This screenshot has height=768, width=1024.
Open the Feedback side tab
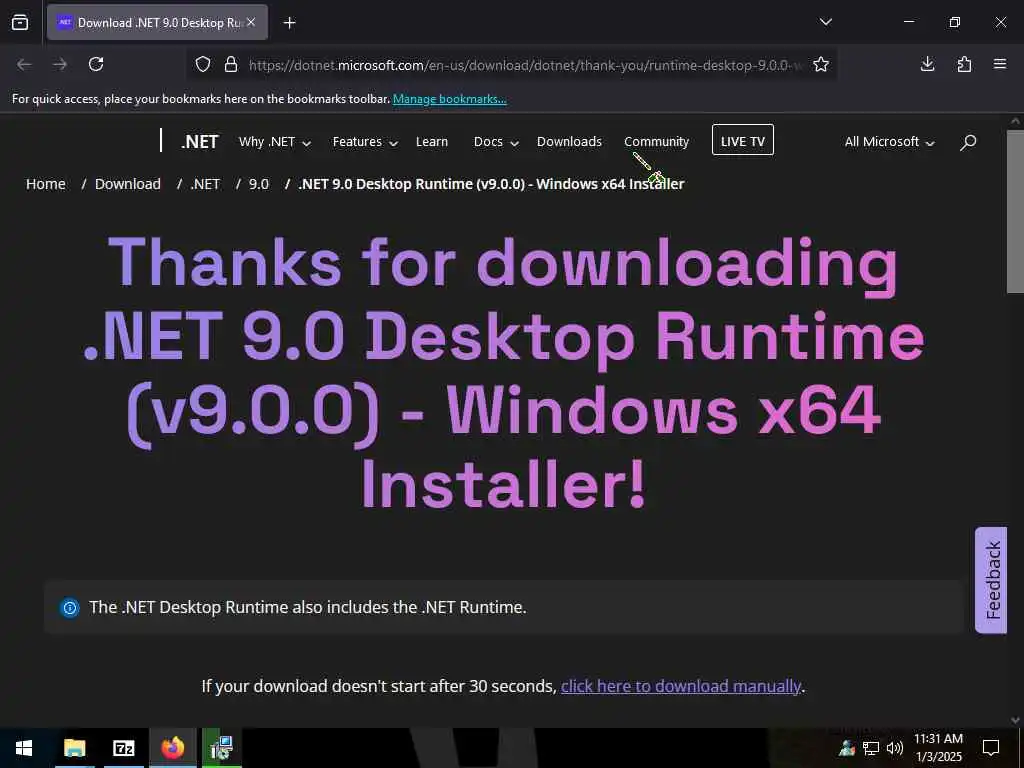[991, 580]
